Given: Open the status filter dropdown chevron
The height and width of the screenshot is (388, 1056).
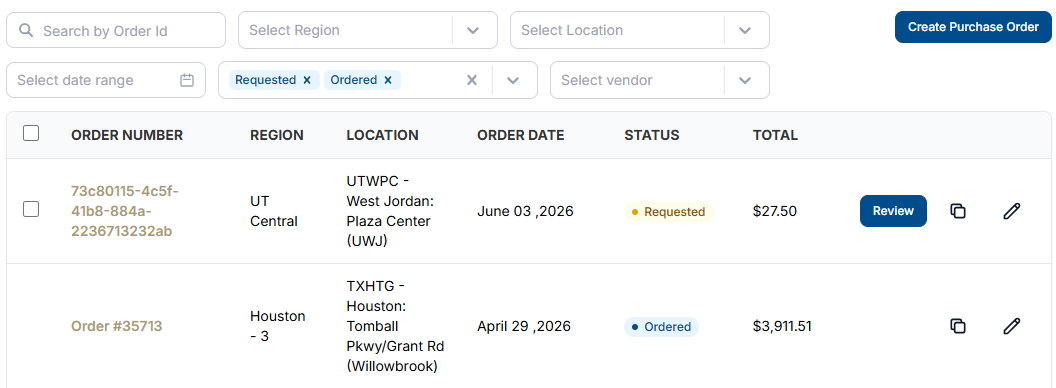Looking at the screenshot, I should 513,80.
